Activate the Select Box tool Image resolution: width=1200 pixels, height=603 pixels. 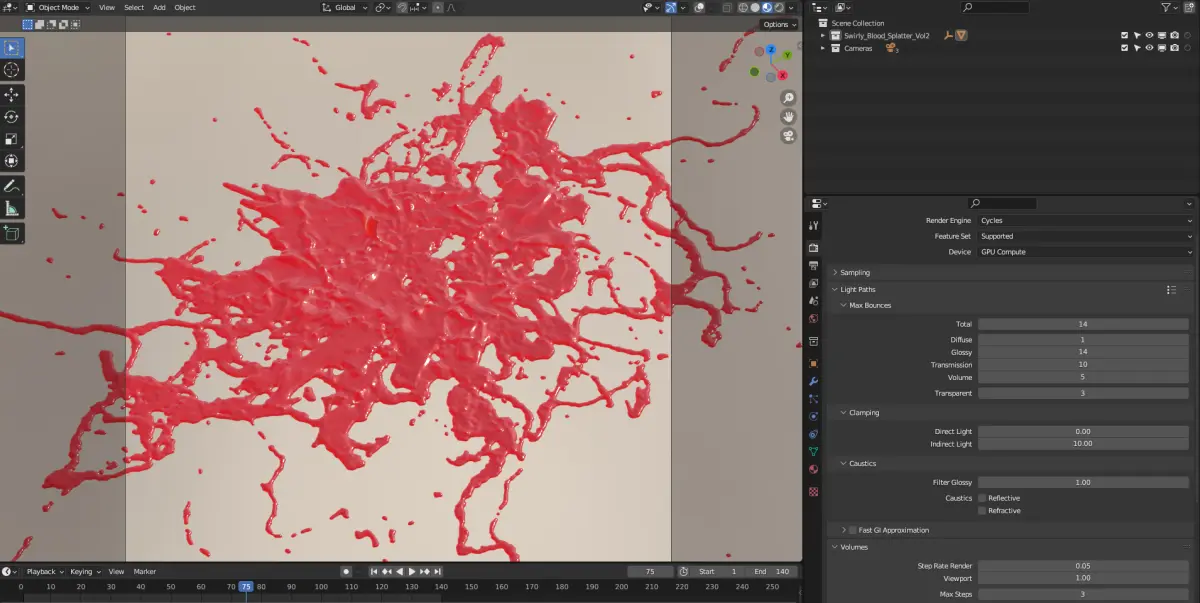coord(12,48)
